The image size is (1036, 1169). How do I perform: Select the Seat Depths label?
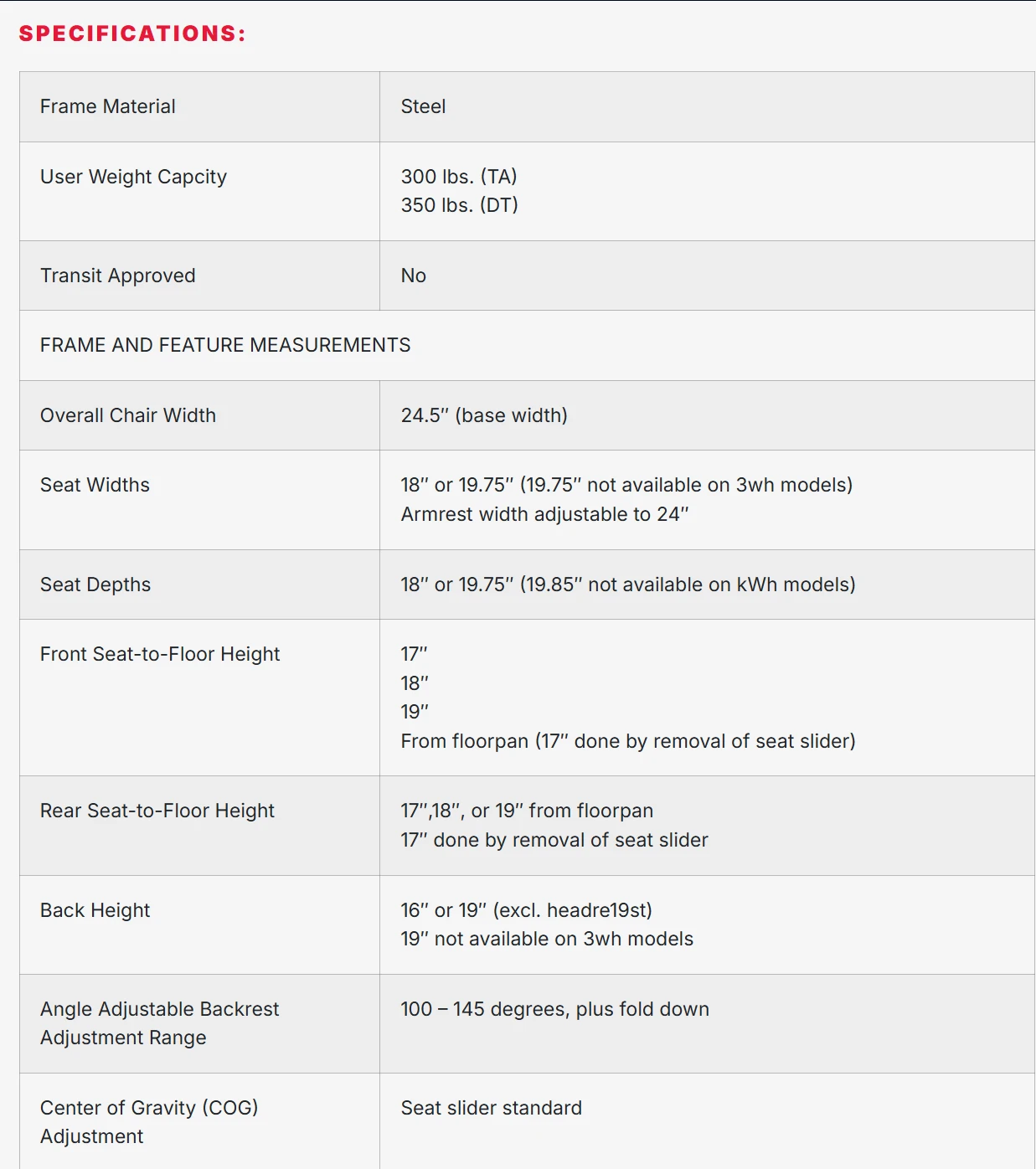click(95, 584)
